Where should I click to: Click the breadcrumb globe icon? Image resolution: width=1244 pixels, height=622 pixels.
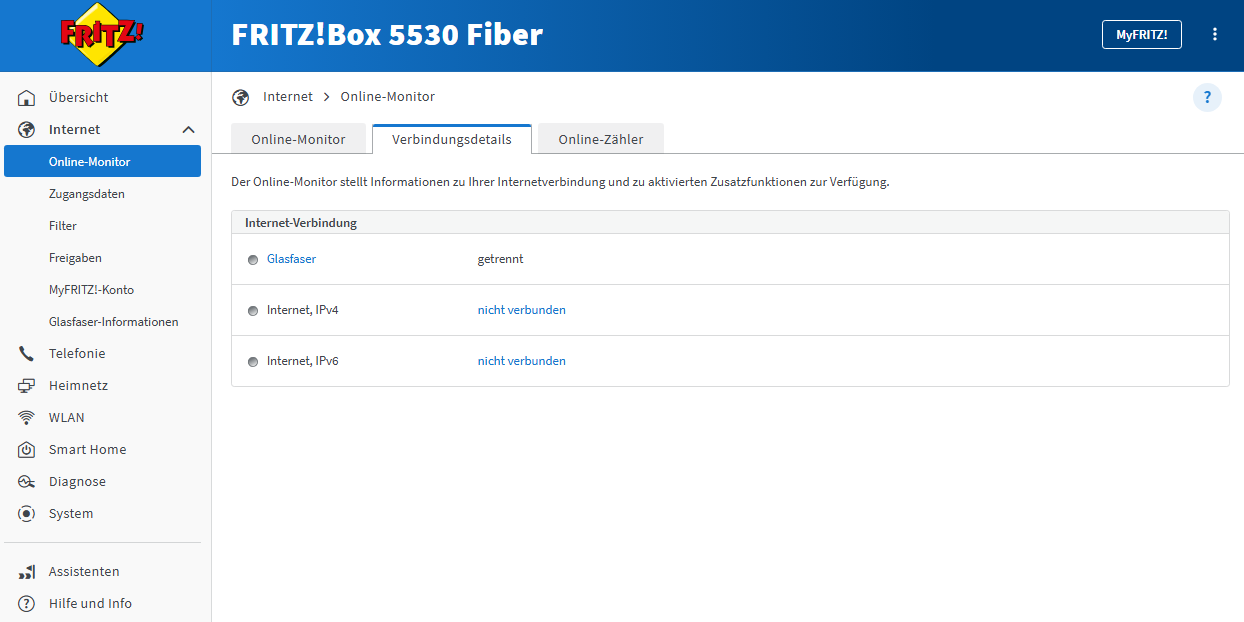pos(240,97)
